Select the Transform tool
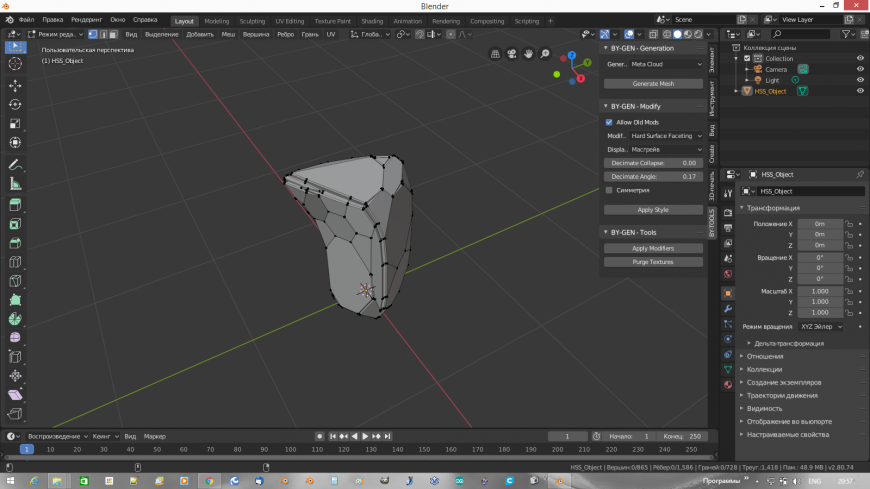 [15, 142]
